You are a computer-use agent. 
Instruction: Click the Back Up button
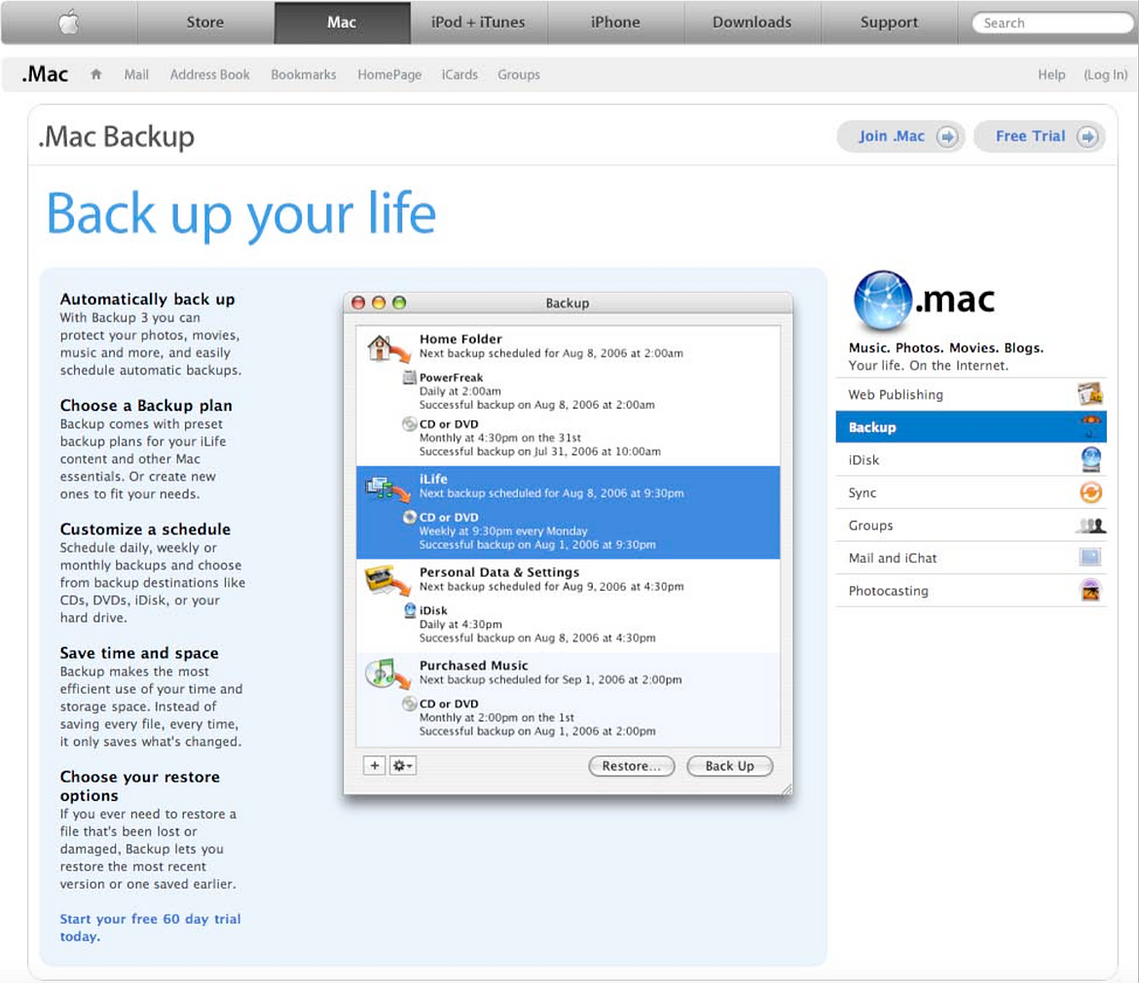[x=729, y=766]
